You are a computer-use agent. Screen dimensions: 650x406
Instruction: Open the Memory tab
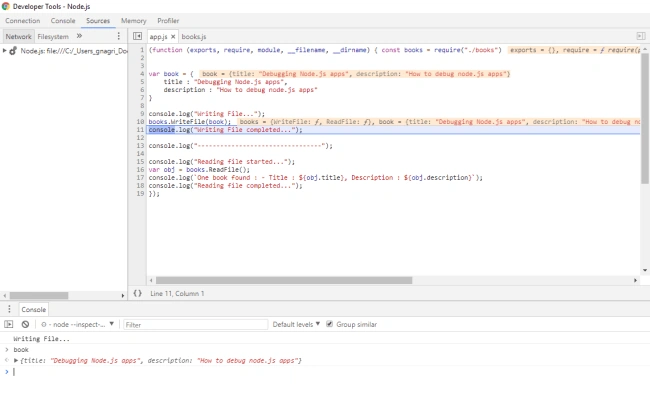point(133,21)
